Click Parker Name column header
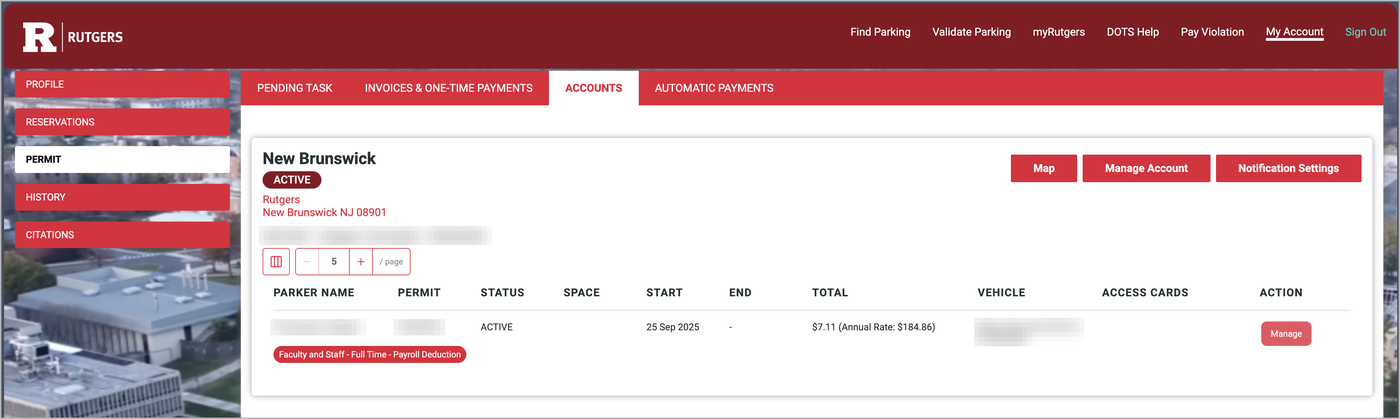 tap(314, 293)
